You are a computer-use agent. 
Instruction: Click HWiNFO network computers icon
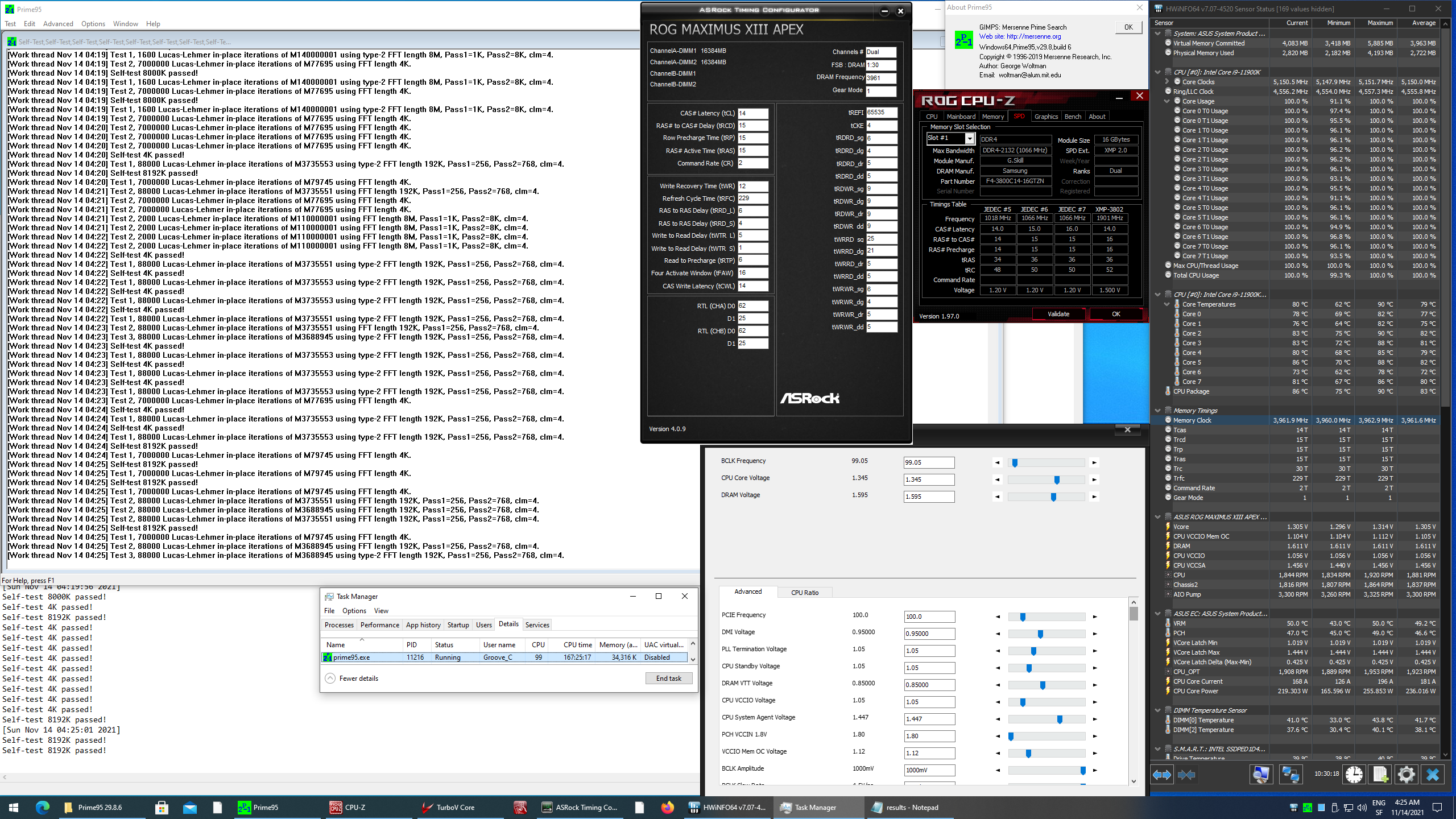coord(1290,774)
